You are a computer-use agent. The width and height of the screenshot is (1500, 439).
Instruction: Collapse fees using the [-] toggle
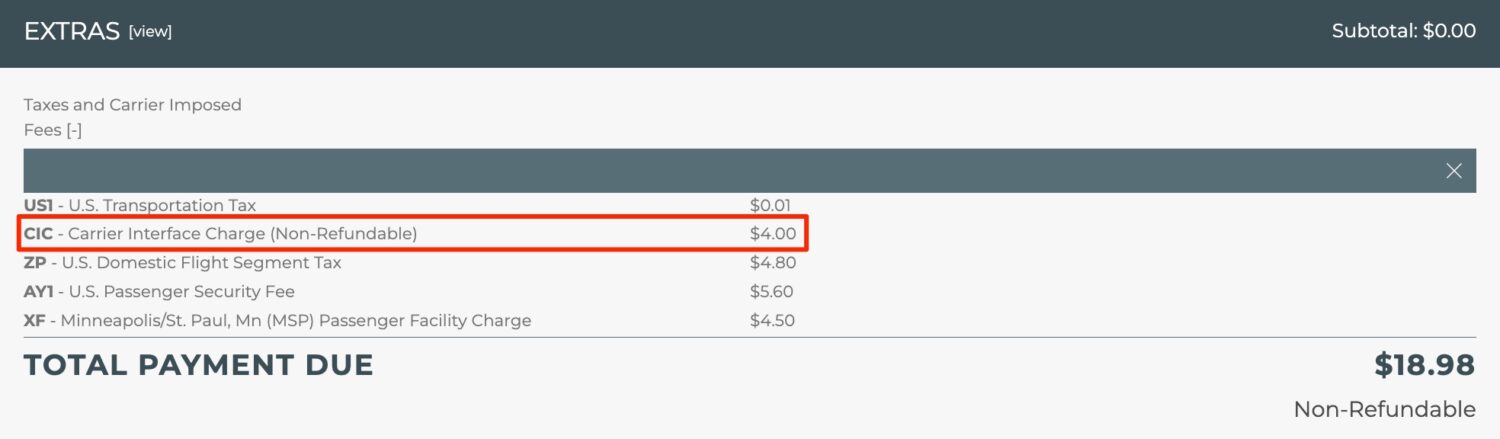point(74,130)
